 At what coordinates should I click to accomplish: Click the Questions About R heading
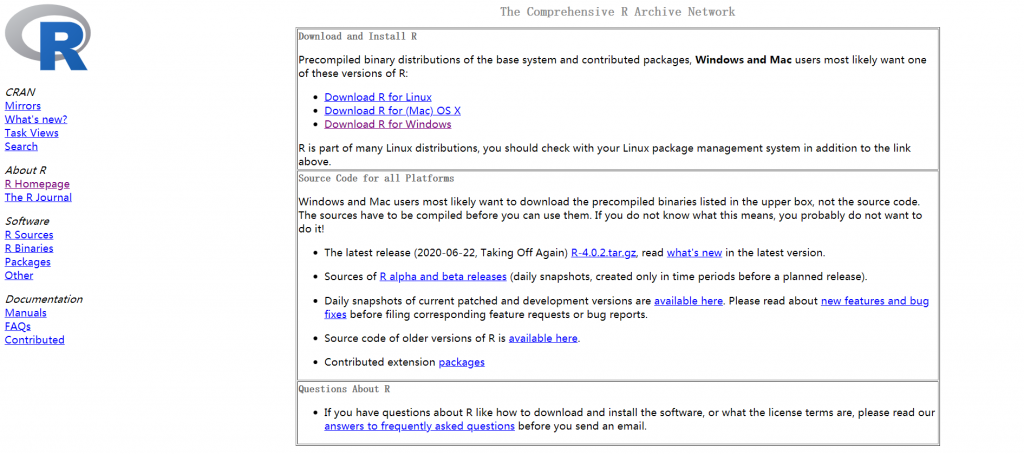coord(344,389)
